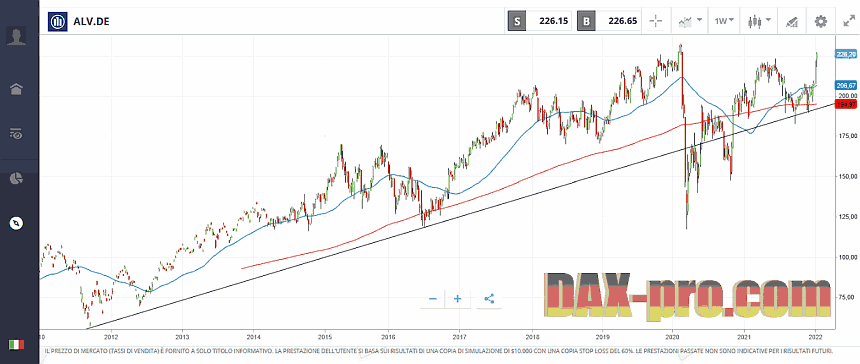Viewport: 860px width, 364px height.
Task: Open the 1W timeframe dropdown
Action: click(724, 22)
